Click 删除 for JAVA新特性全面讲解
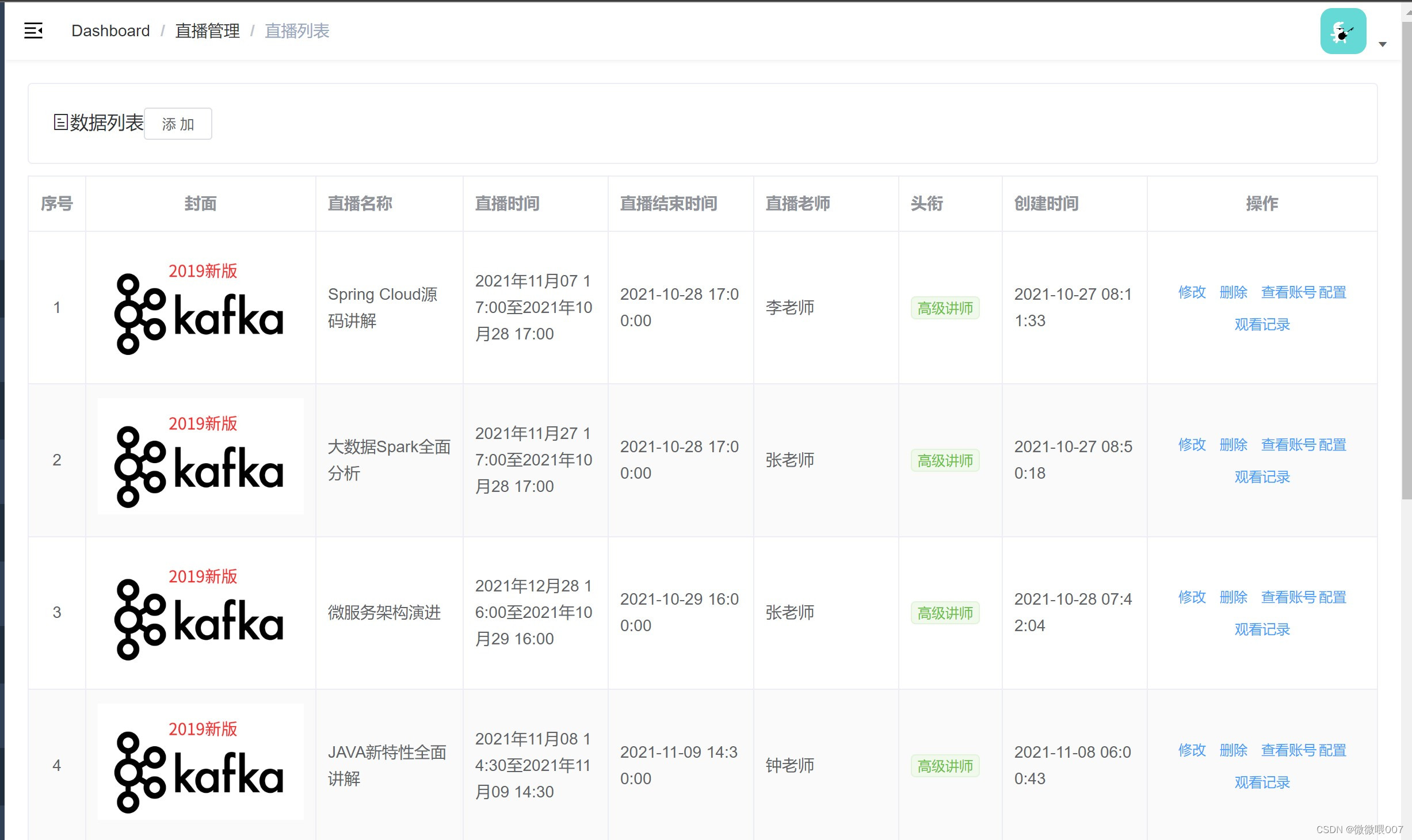The width and height of the screenshot is (1412, 840). 1233,750
